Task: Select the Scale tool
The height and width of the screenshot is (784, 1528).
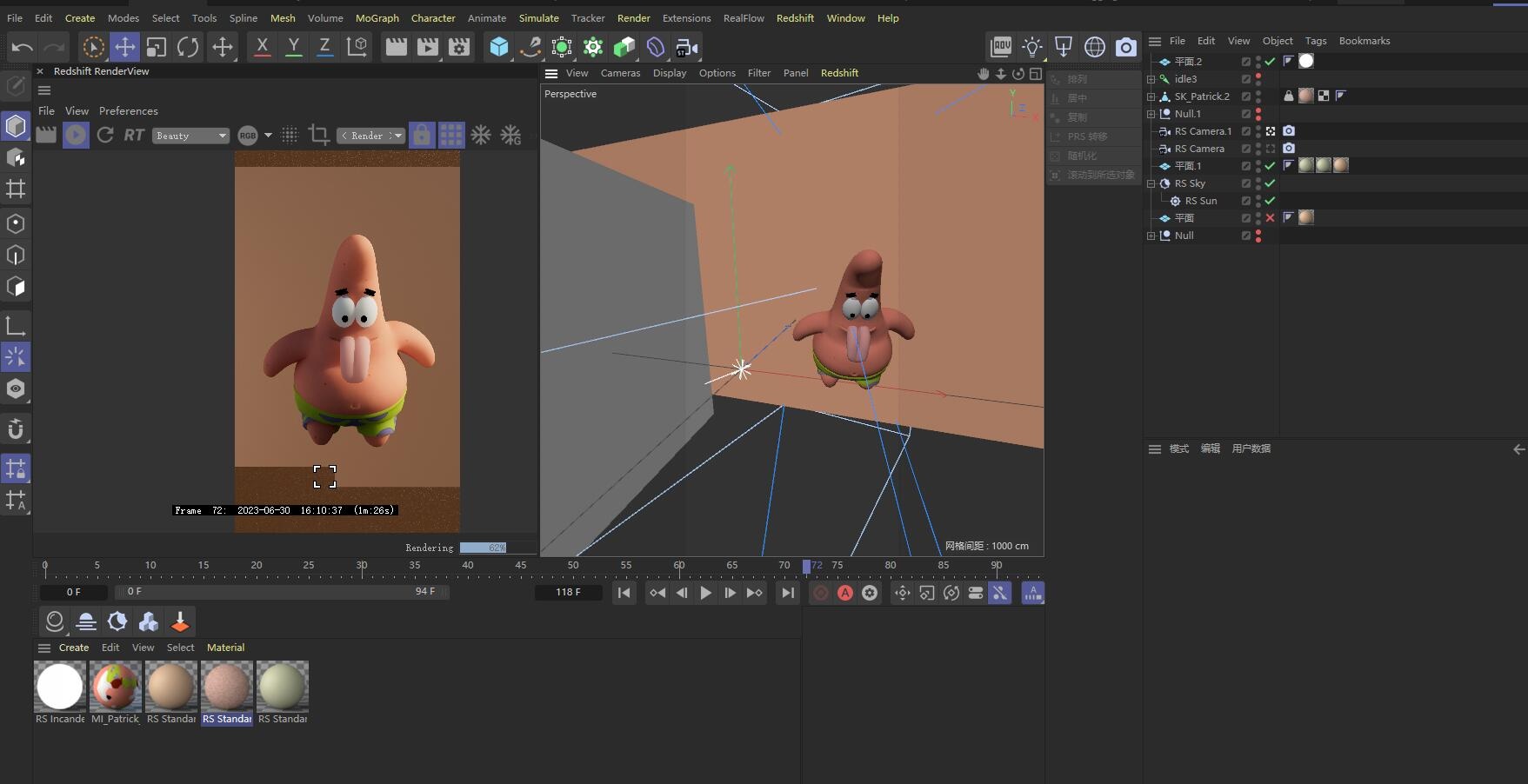Action: pyautogui.click(x=157, y=47)
